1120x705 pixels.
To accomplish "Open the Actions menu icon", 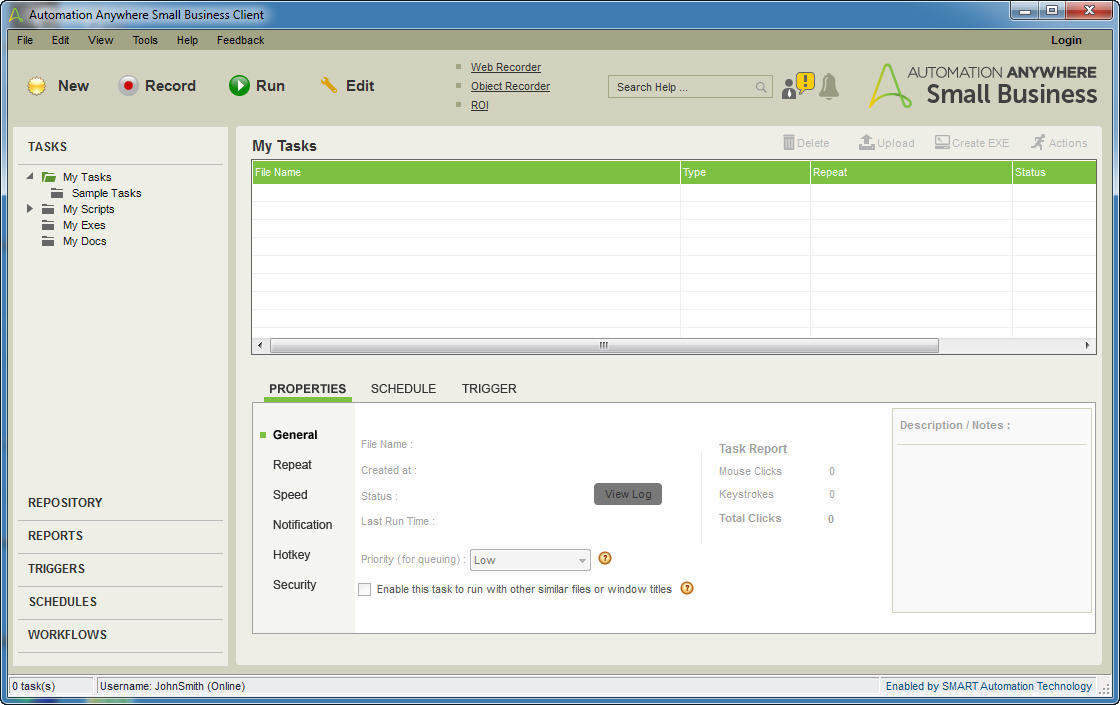I will point(1059,142).
